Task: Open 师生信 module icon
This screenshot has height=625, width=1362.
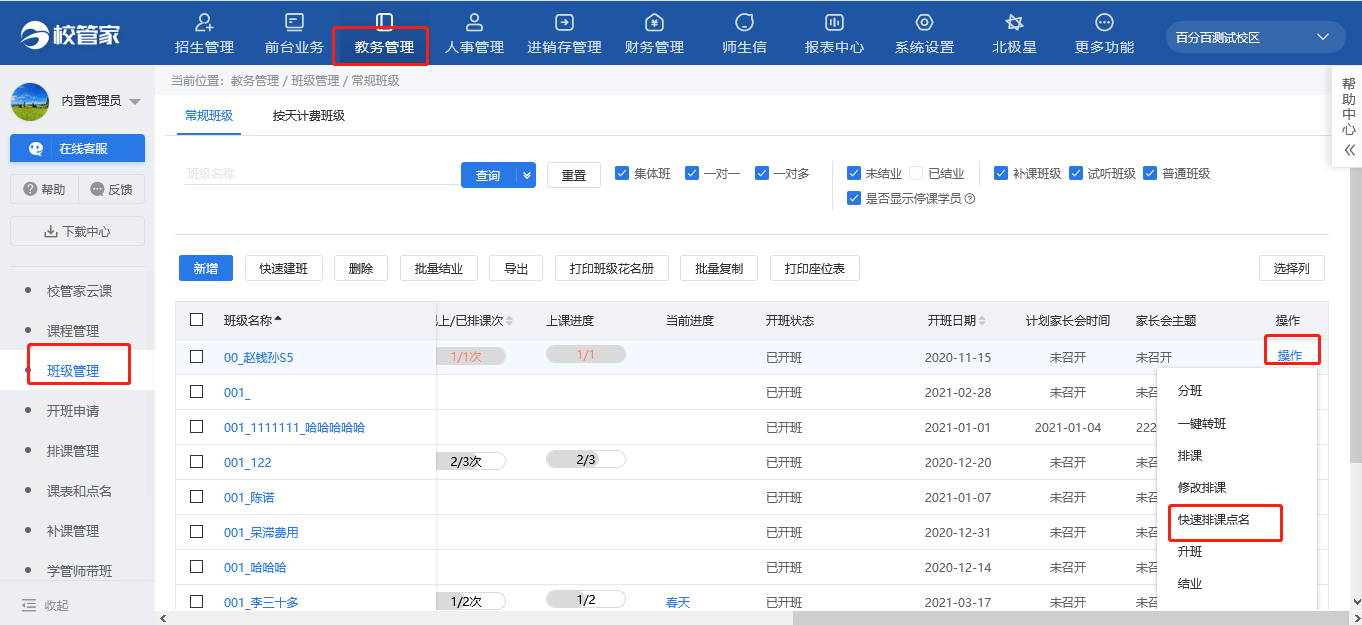Action: pos(744,22)
